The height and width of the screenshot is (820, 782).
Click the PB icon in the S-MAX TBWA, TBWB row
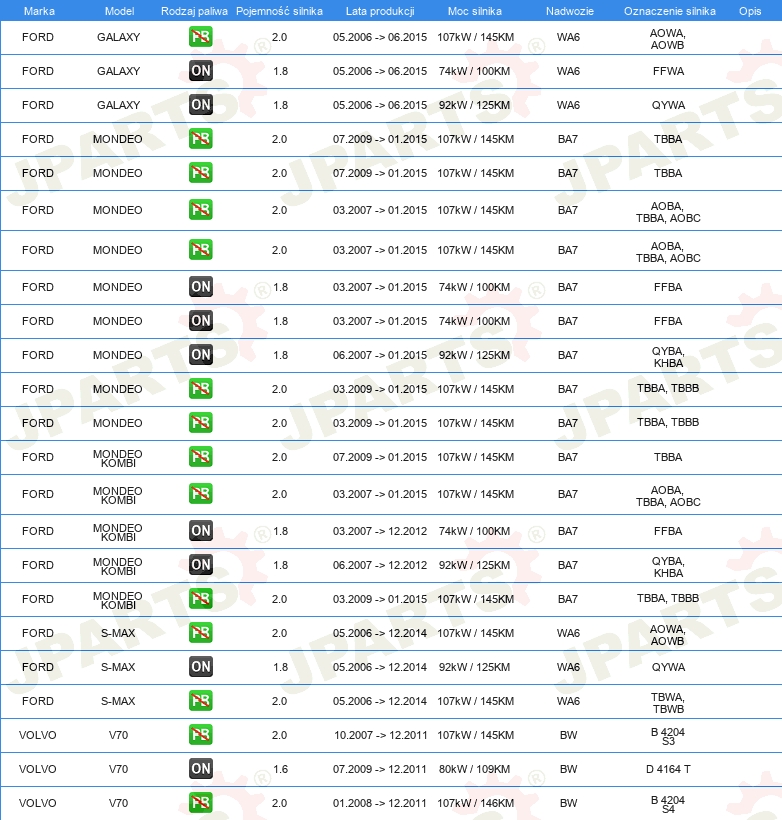(201, 701)
